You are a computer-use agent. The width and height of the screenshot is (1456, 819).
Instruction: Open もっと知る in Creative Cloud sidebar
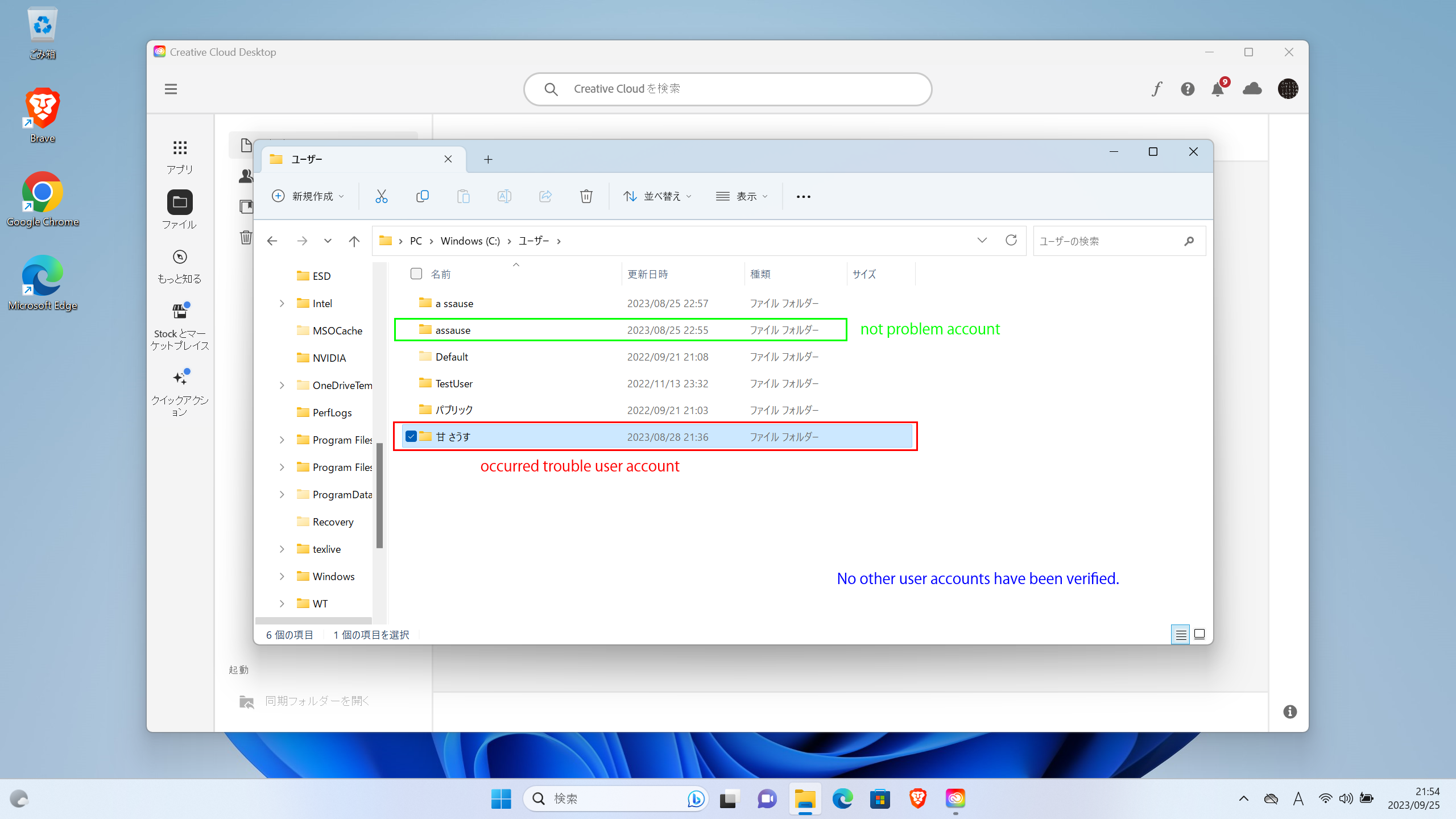[x=180, y=266]
